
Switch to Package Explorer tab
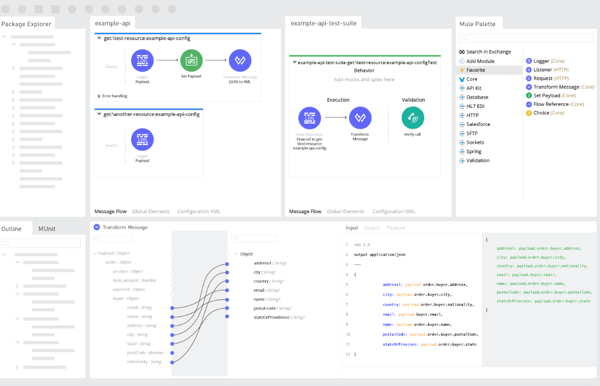tap(26, 24)
